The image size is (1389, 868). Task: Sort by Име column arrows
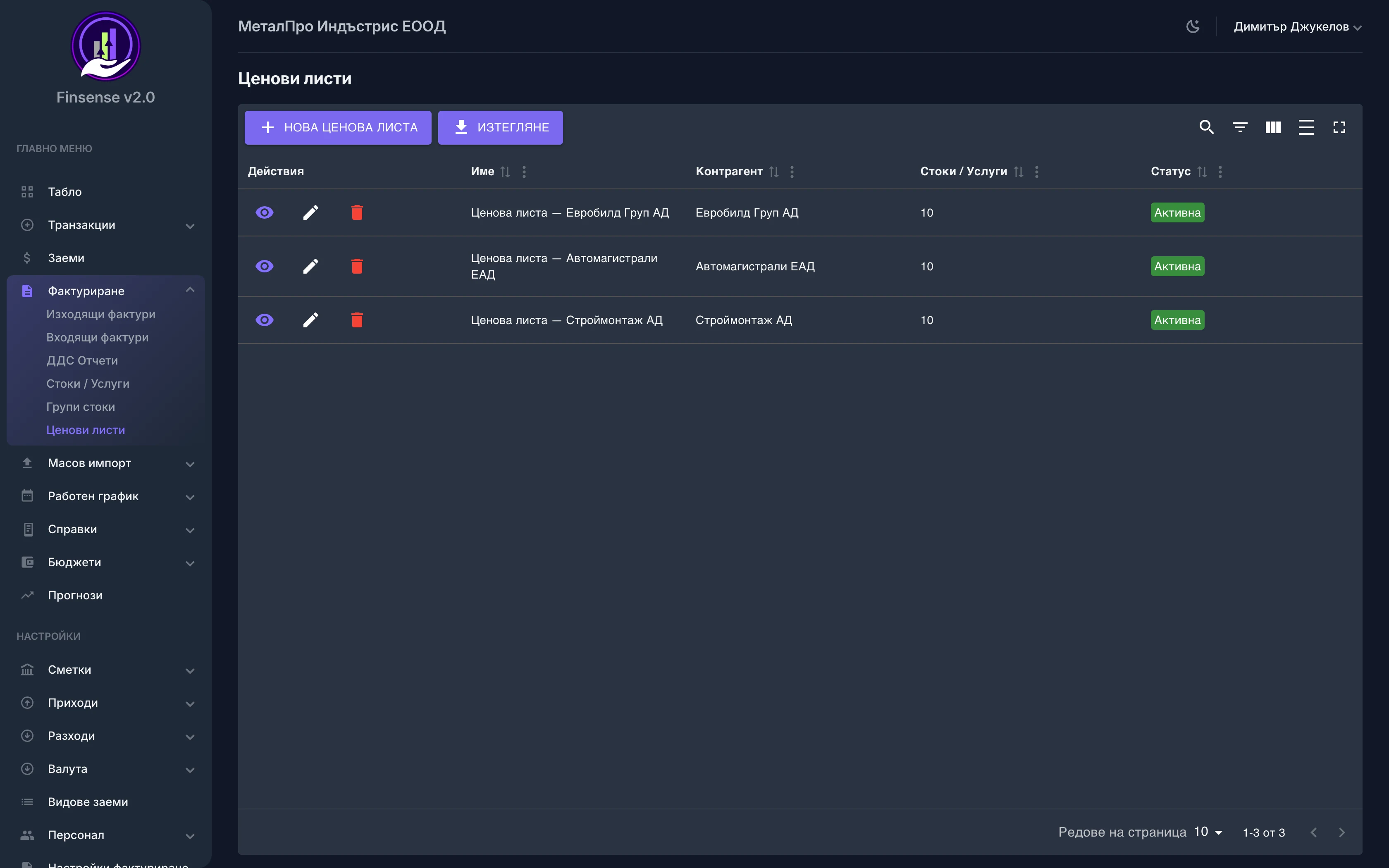coord(505,172)
